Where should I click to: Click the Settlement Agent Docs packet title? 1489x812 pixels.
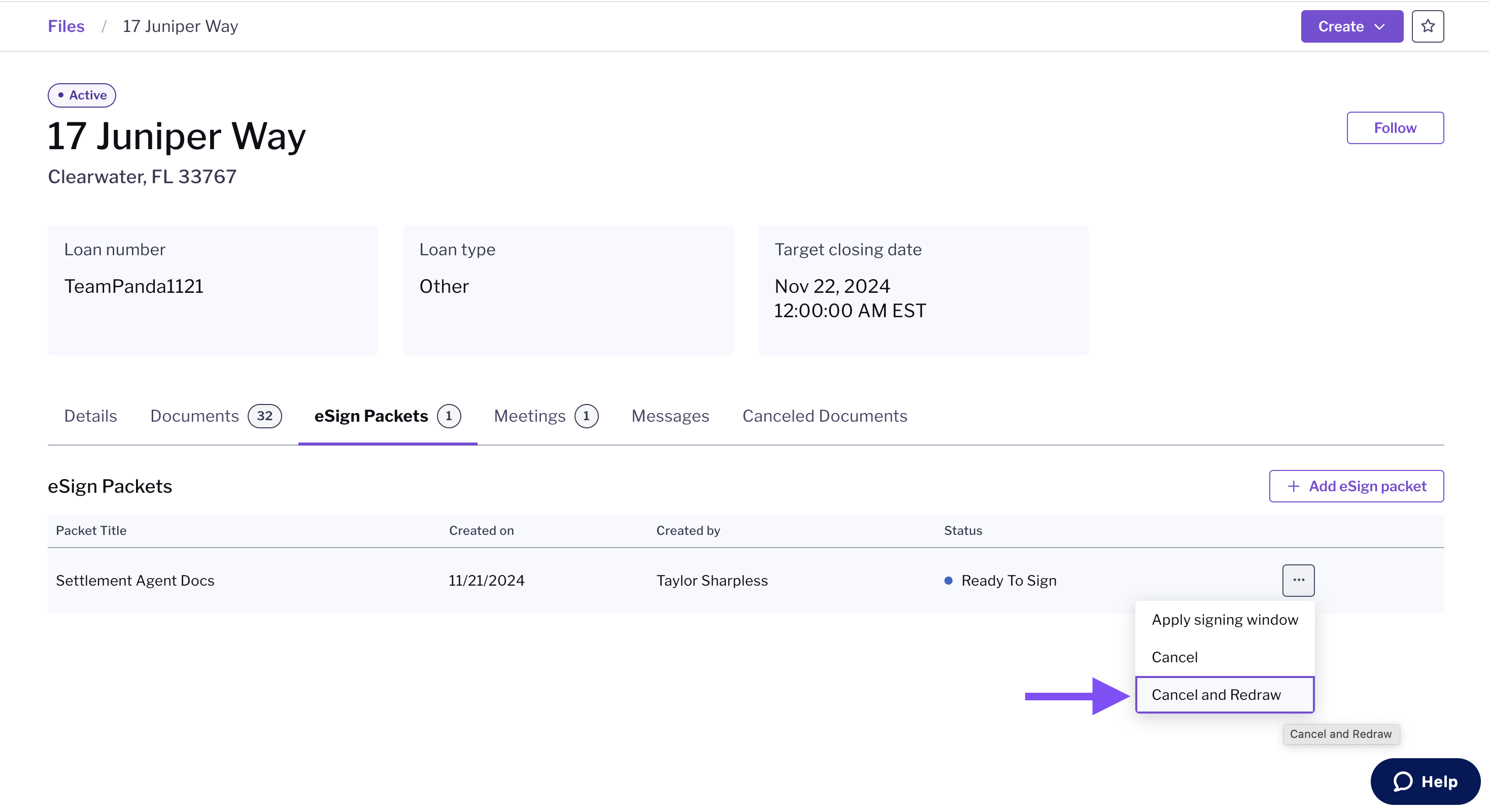point(134,580)
